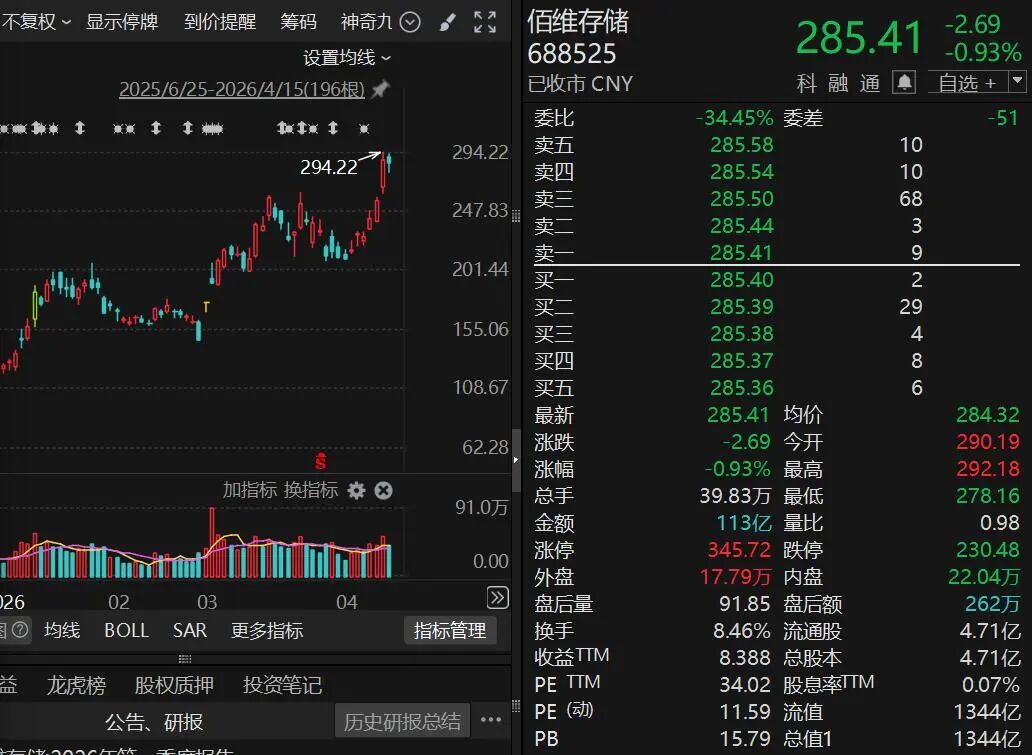Switch to the 股权质押 tab
This screenshot has height=755, width=1032.
pyautogui.click(x=174, y=685)
